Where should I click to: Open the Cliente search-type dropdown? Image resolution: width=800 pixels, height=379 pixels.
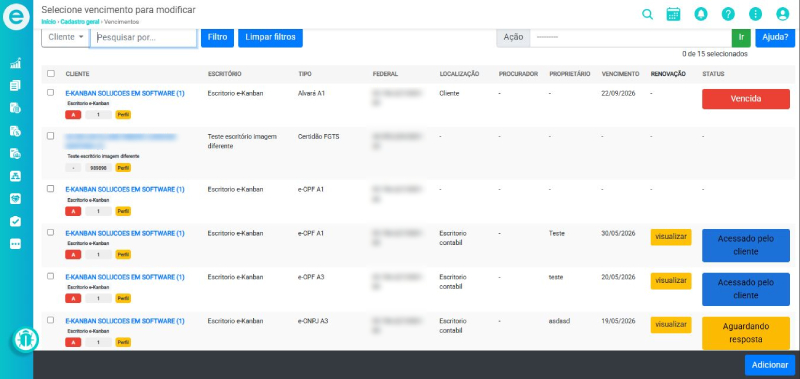(x=66, y=37)
